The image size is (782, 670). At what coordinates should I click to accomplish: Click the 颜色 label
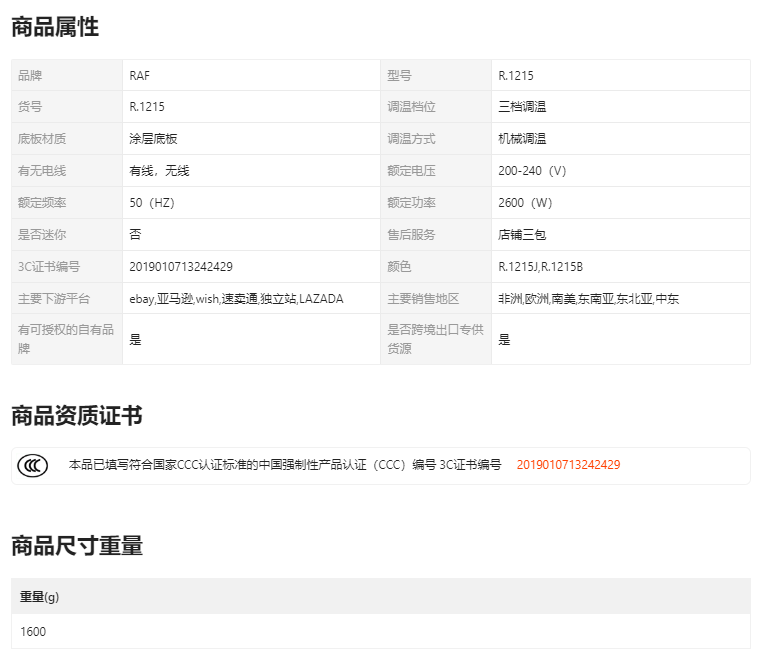point(399,267)
